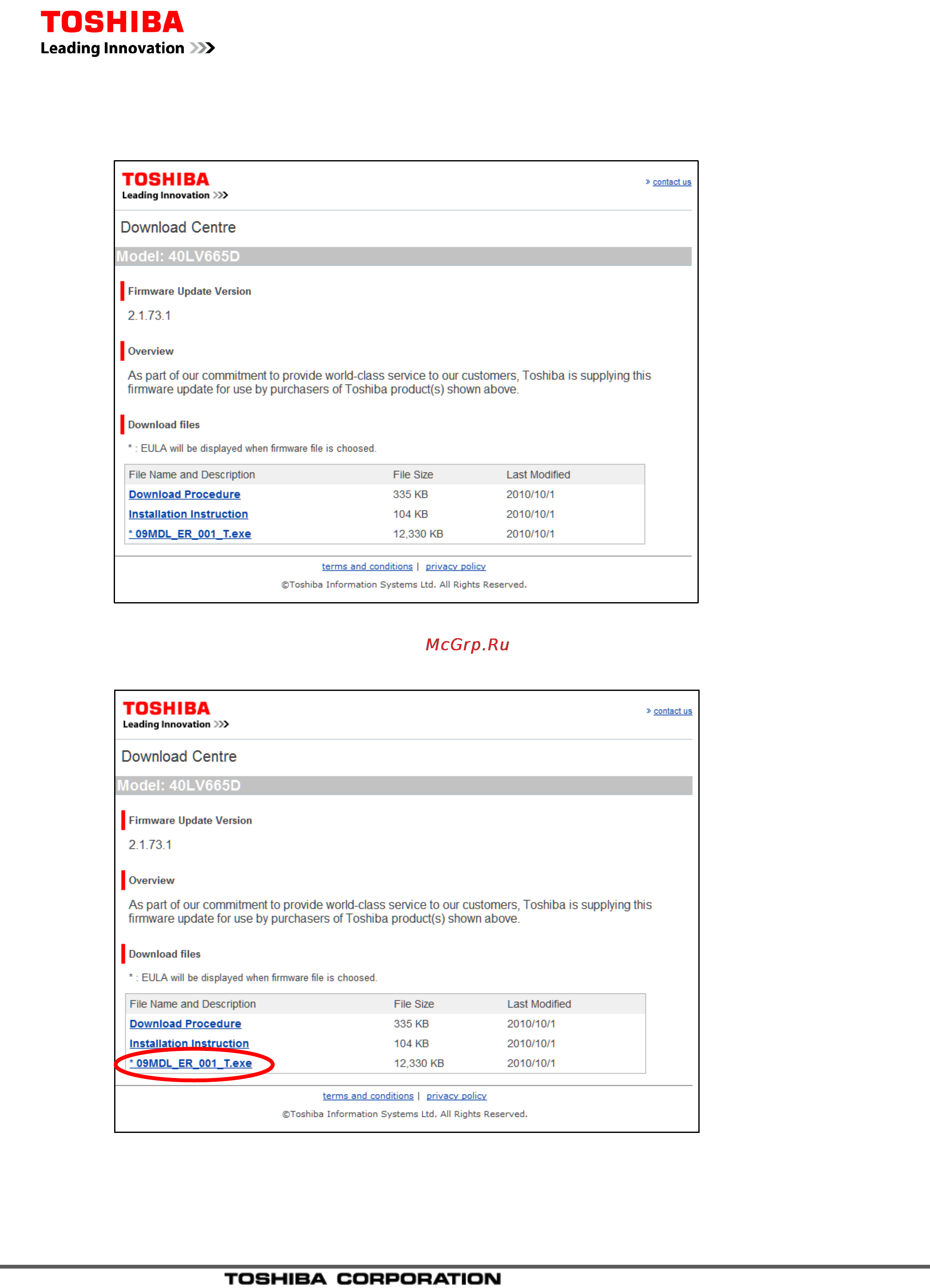Click the 335 KB file size, first screenshot
The width and height of the screenshot is (930, 1288).
[410, 494]
